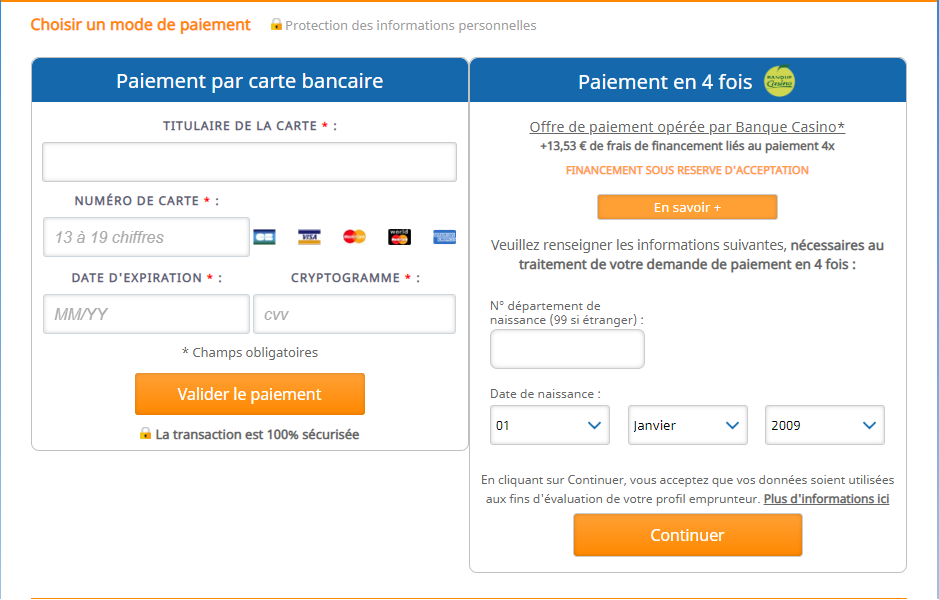Click the CVV cryptogramme field
939x600 pixels.
pyautogui.click(x=354, y=314)
